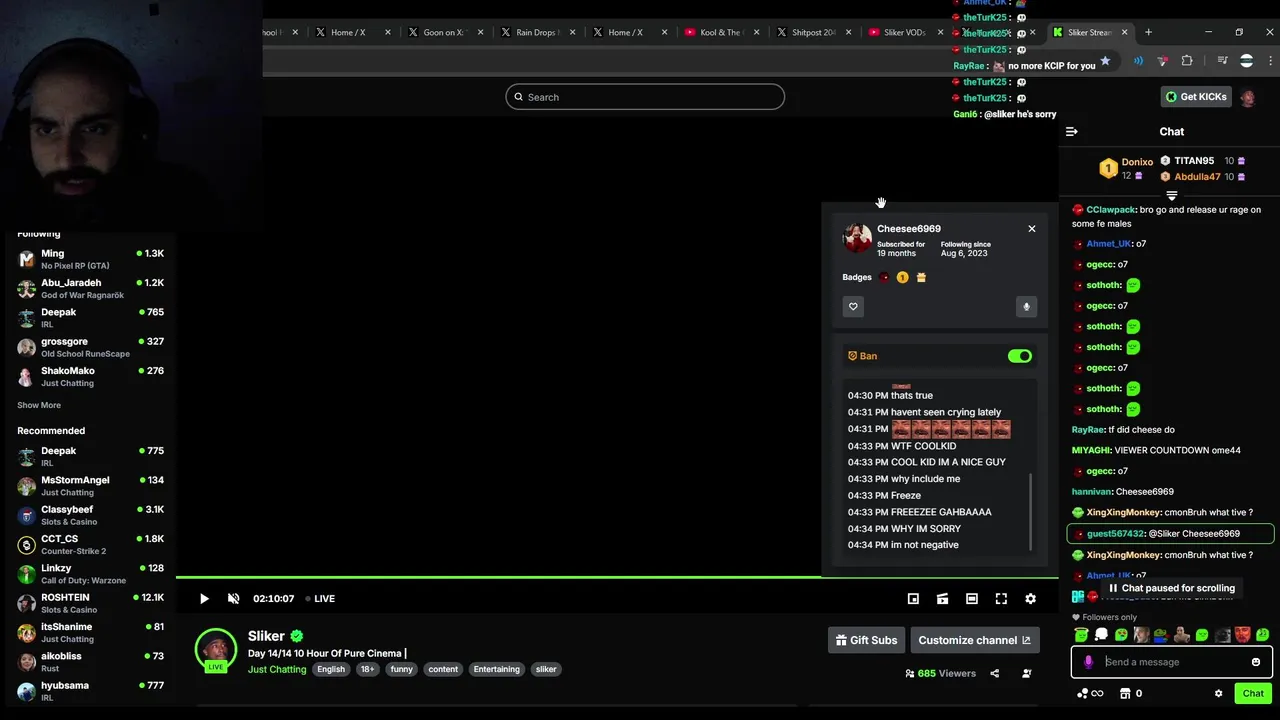
Task: Open browser extensions puzzle icon
Action: (x=1187, y=61)
